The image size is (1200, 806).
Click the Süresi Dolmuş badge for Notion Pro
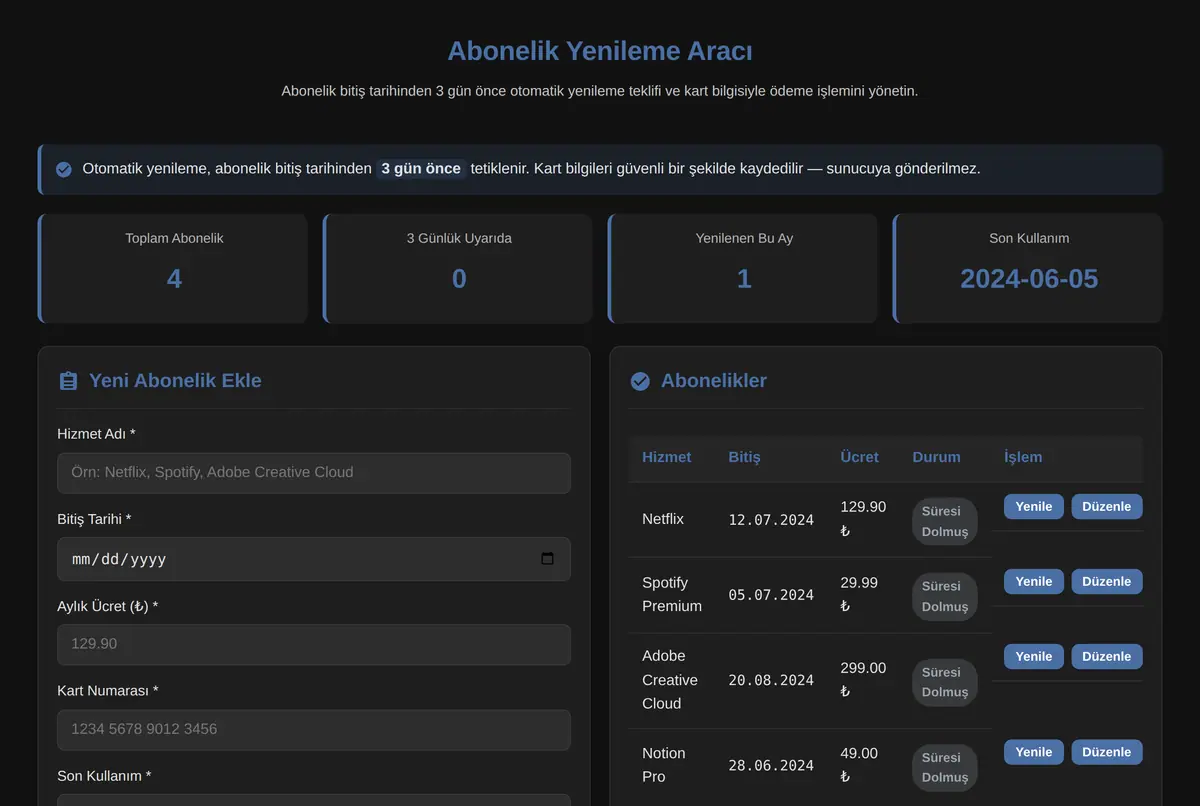945,767
